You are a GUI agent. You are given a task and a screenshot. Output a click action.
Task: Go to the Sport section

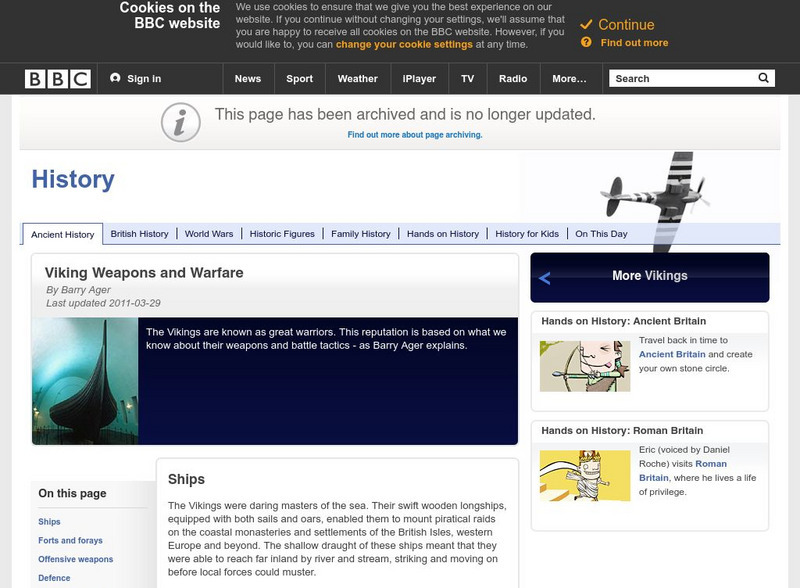coord(299,79)
